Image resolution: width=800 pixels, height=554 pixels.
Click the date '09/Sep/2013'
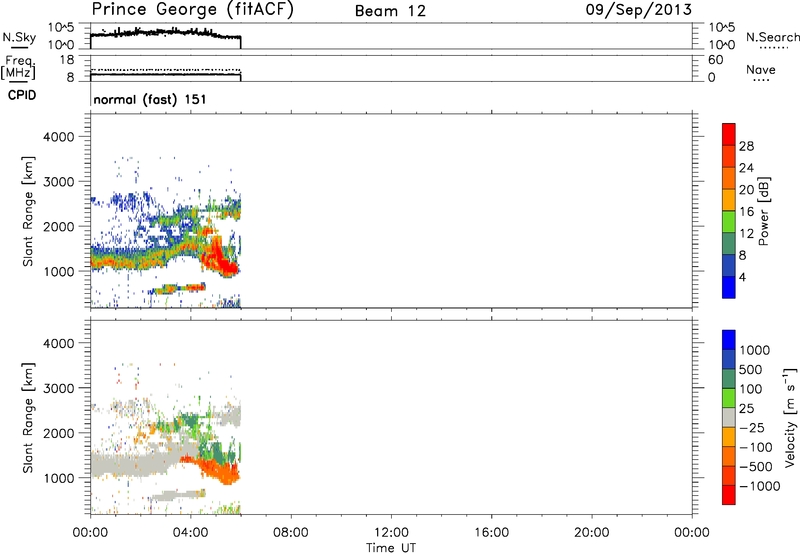pos(639,9)
